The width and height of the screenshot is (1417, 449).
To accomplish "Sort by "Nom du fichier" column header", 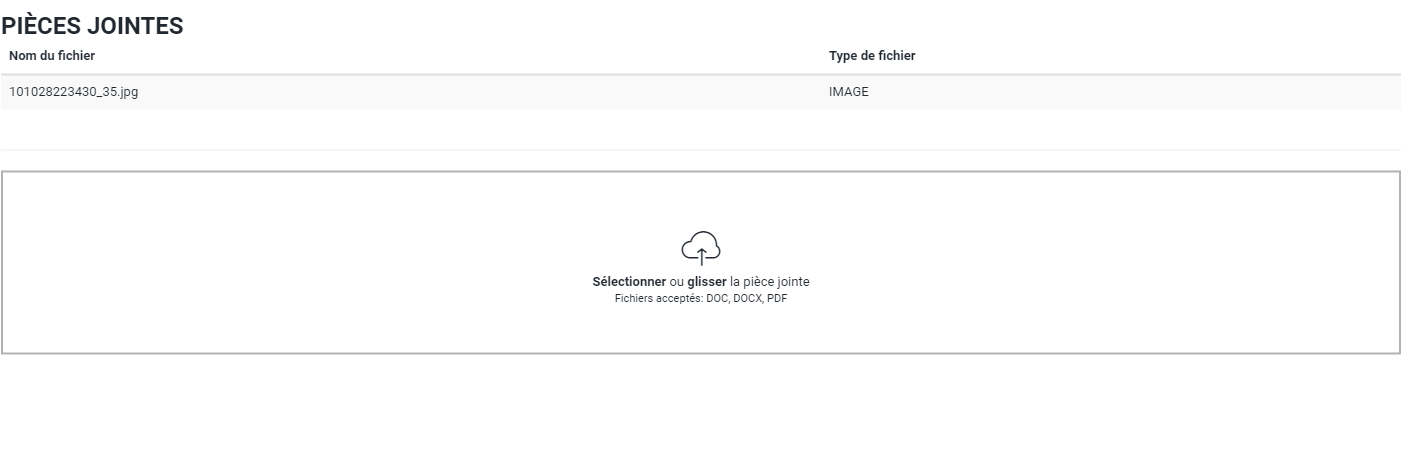I will [52, 56].
